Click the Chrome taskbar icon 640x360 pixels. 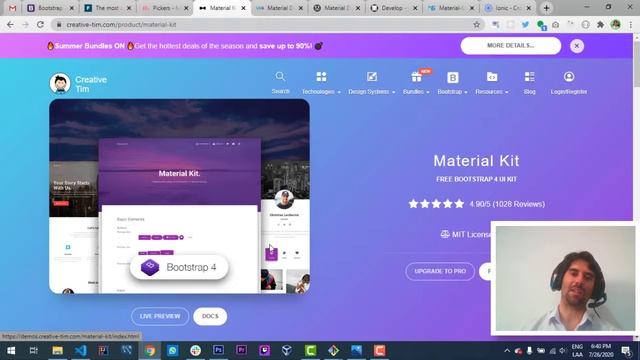coord(150,351)
